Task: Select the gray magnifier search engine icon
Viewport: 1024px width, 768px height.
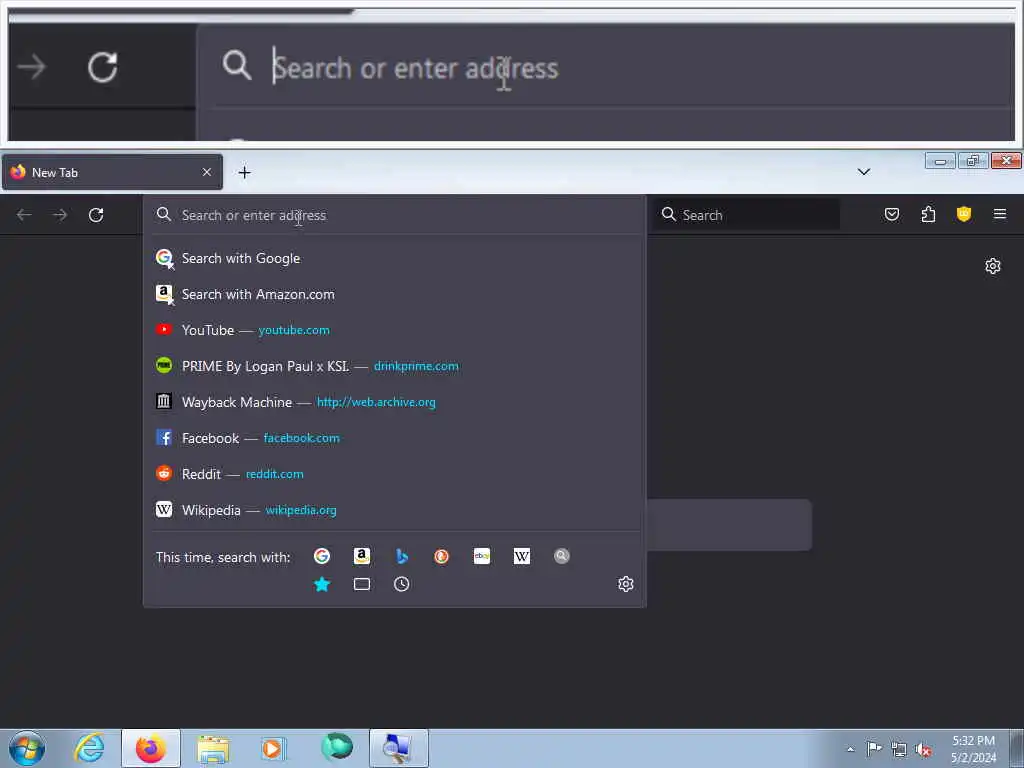Action: coord(562,556)
